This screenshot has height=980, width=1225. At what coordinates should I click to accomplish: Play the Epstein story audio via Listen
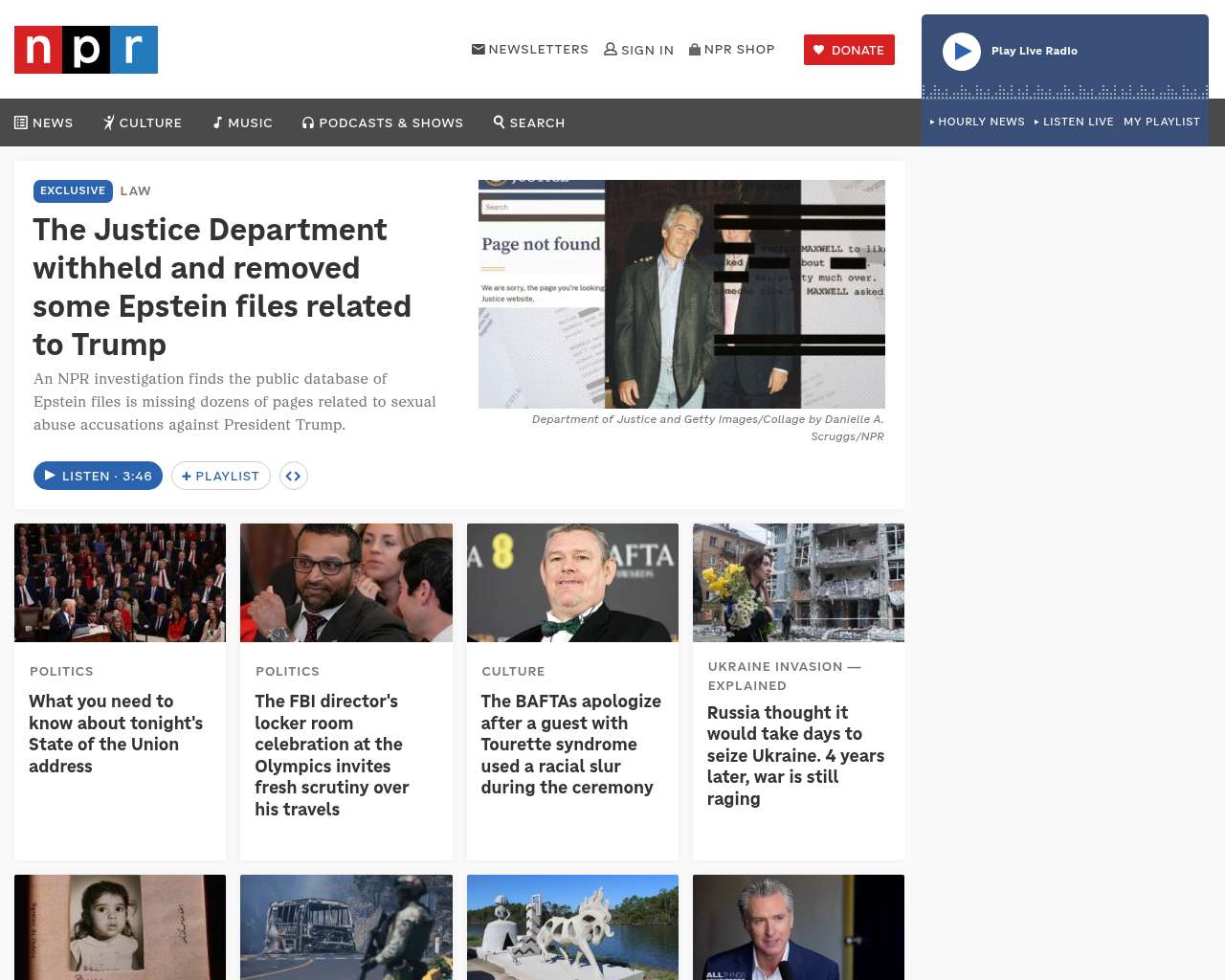pos(98,476)
